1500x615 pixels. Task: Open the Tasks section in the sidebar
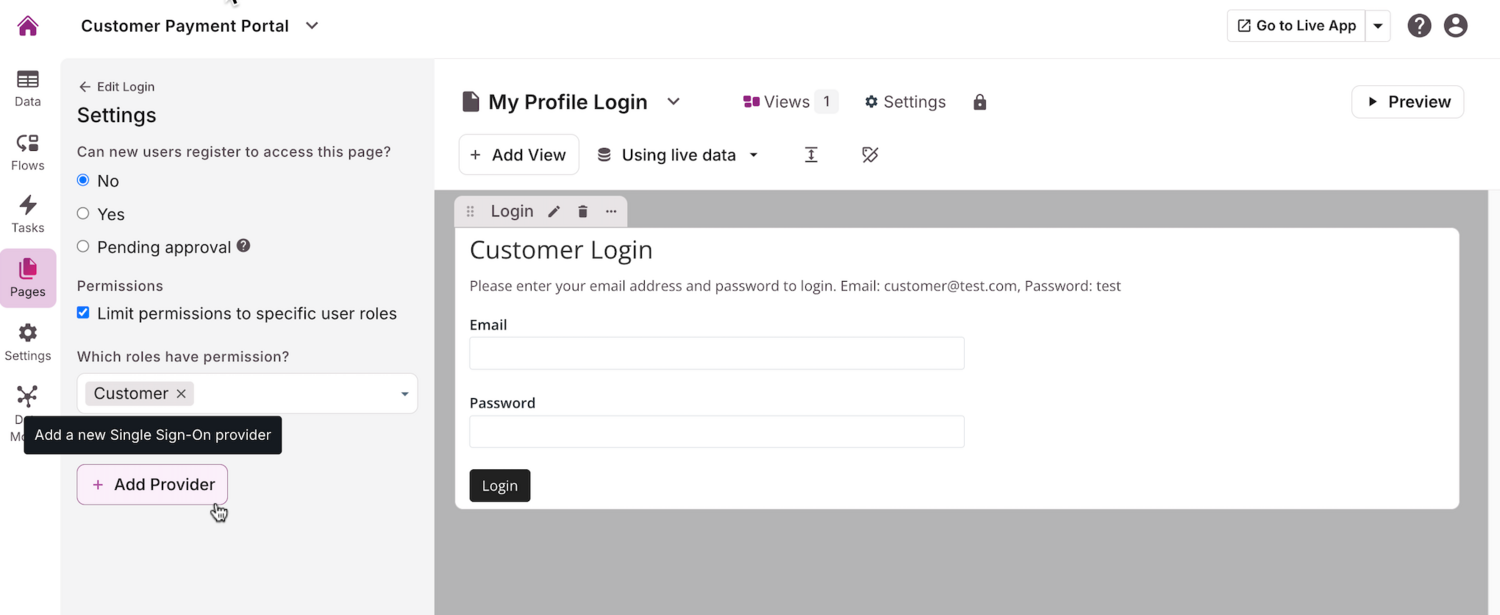(x=28, y=214)
